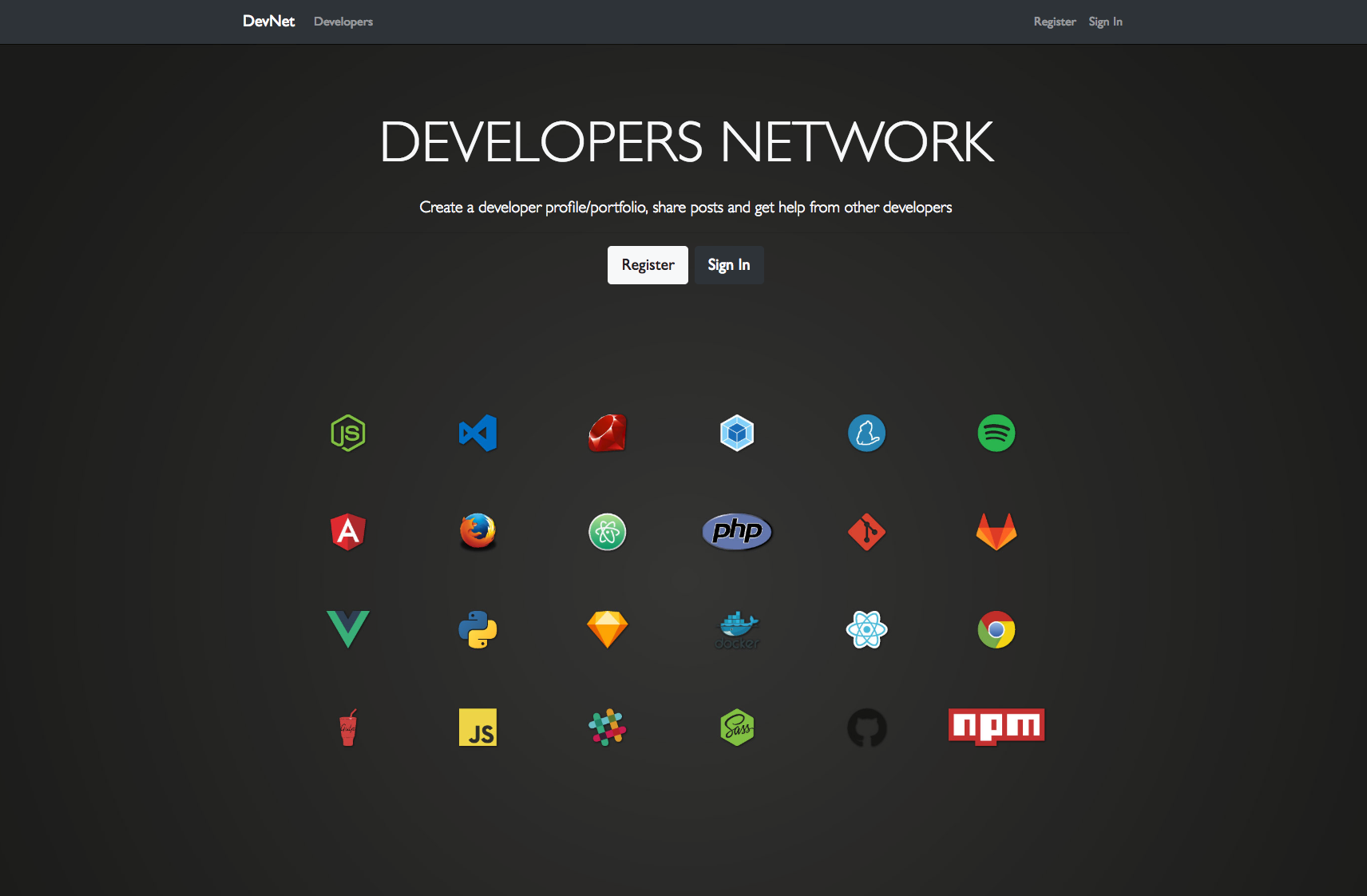Viewport: 1367px width, 896px height.
Task: Click the dark GitHub octocat icon
Action: coord(866,728)
